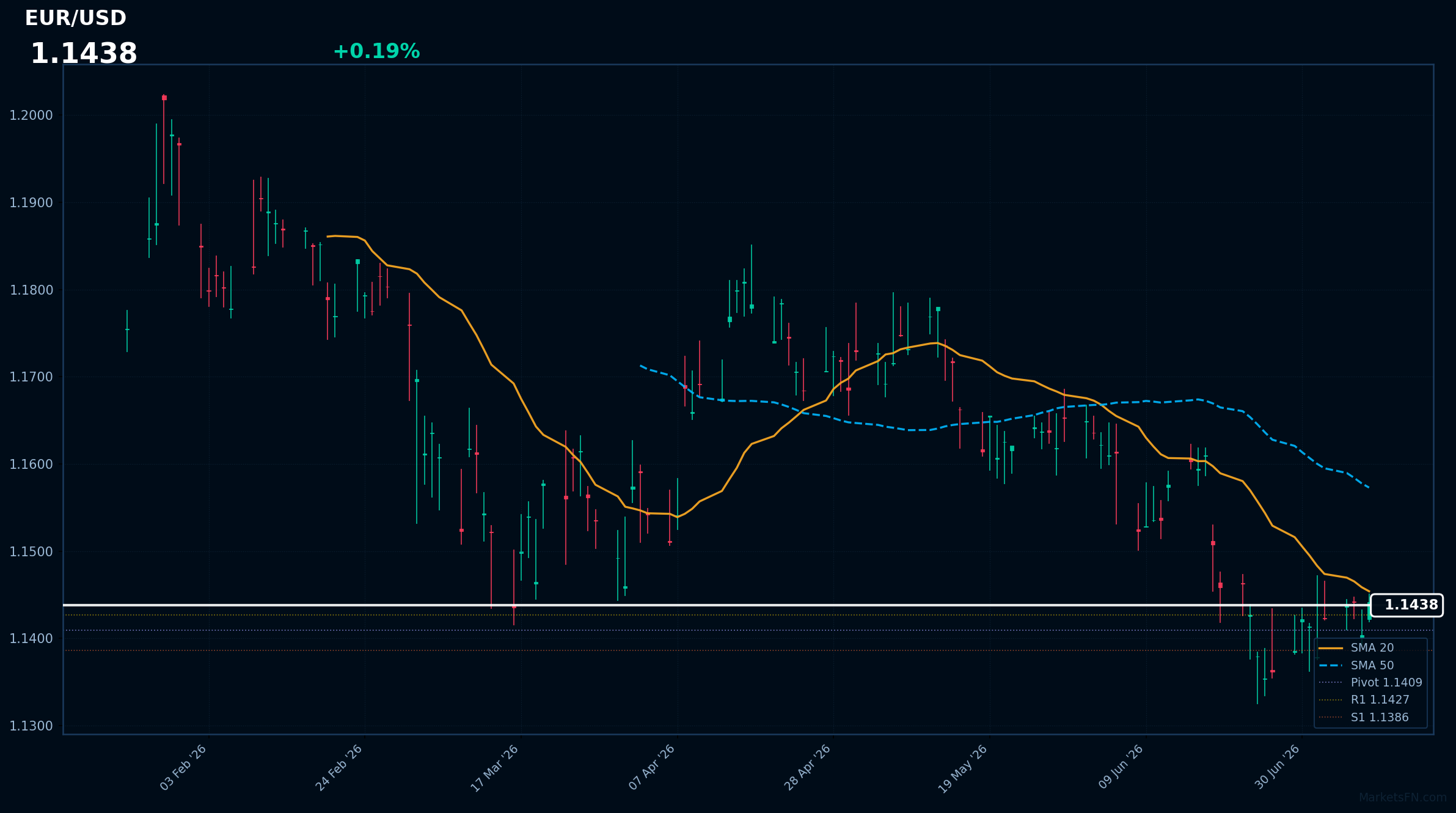Click the 30 Jun '26 date label
The height and width of the screenshot is (813, 1456).
[1277, 767]
